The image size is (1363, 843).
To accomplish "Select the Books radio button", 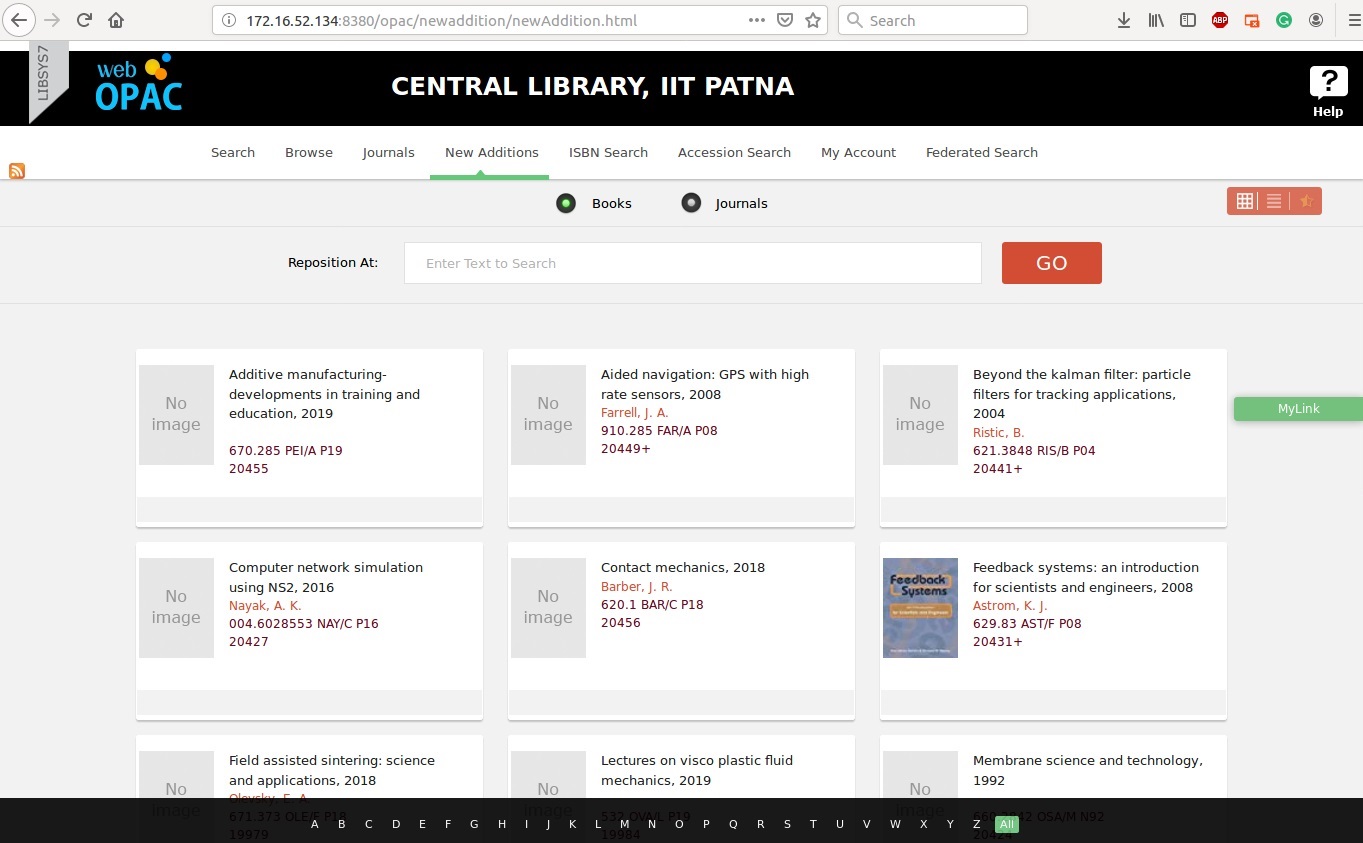I will coord(566,203).
